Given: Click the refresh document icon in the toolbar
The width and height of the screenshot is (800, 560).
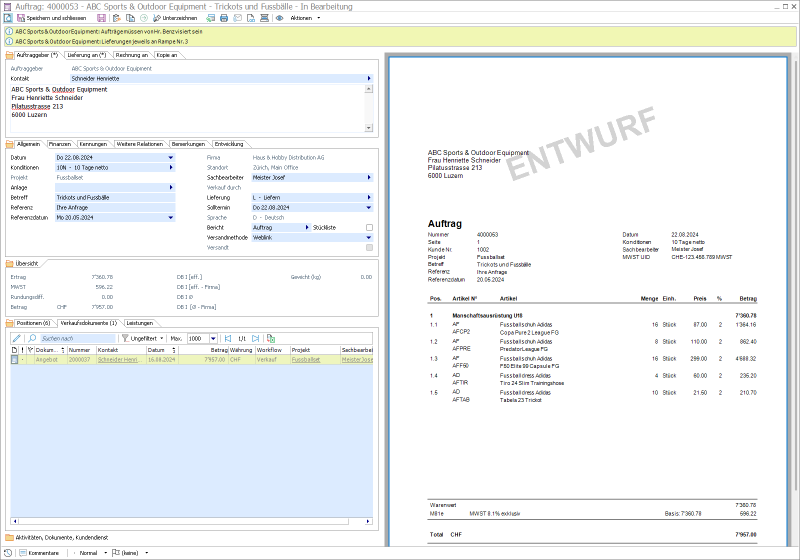Looking at the screenshot, I should [8, 18].
